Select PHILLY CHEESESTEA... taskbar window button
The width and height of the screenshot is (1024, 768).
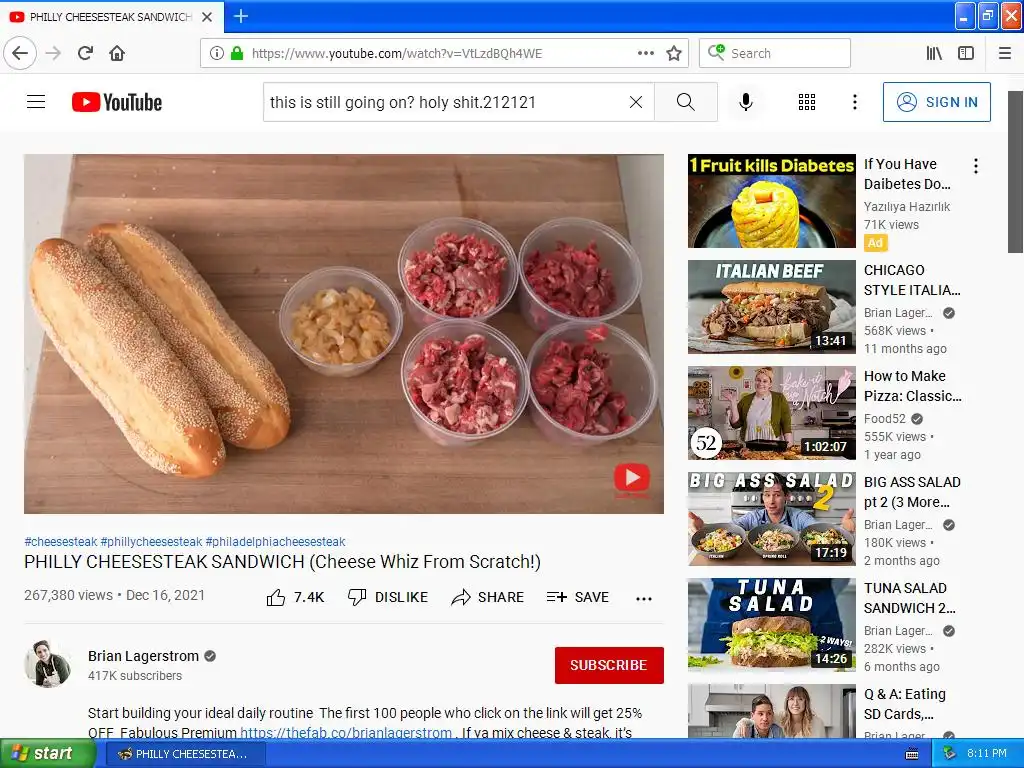coord(184,754)
